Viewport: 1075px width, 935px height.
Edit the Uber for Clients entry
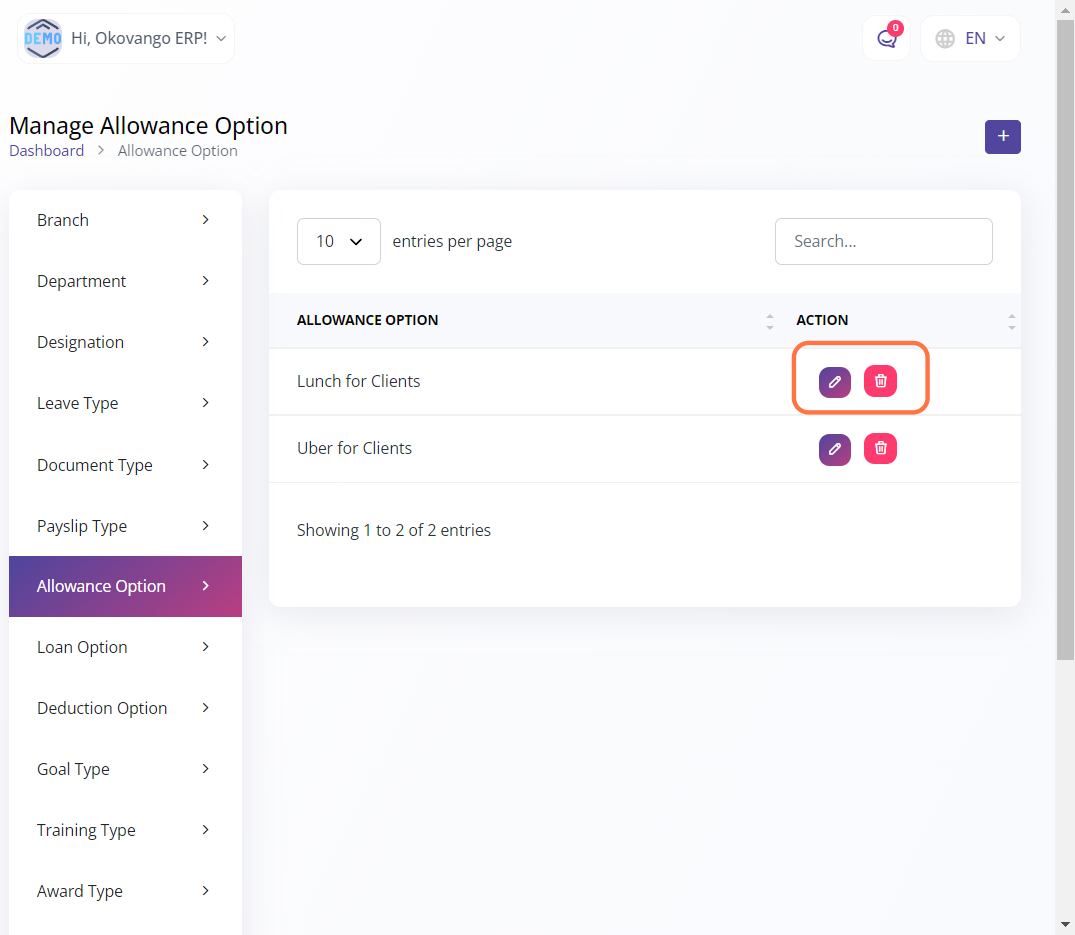click(834, 449)
